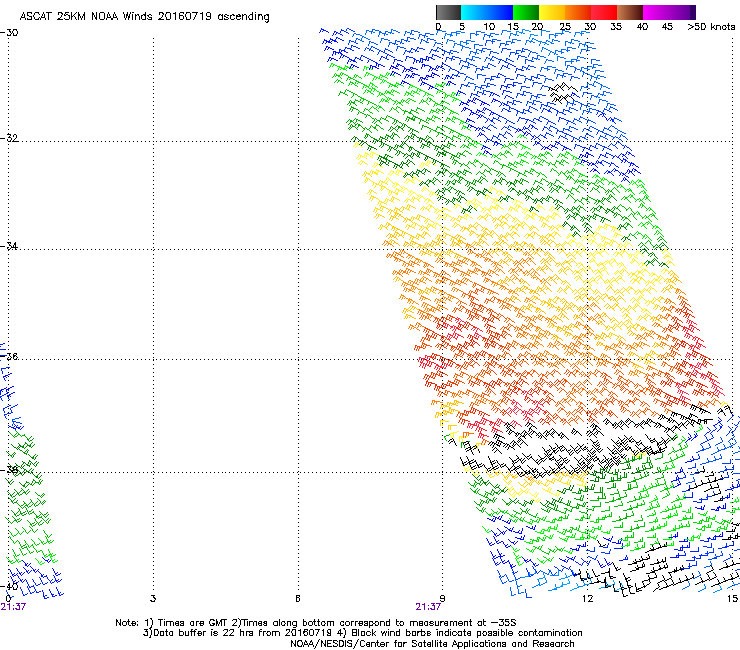Click the cyan-blue 5-15 knots legend band
740x650 pixels.
tap(487, 12)
